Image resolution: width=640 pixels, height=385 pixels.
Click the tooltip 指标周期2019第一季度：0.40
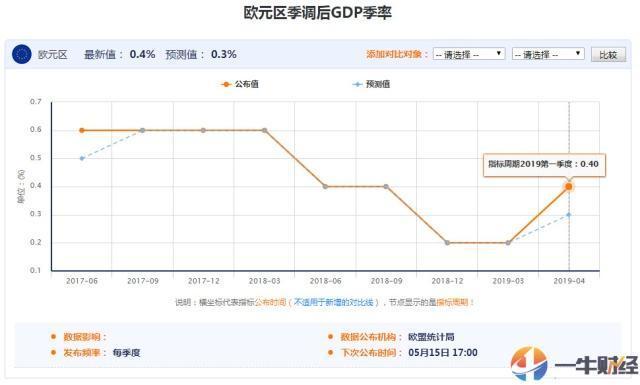click(544, 165)
